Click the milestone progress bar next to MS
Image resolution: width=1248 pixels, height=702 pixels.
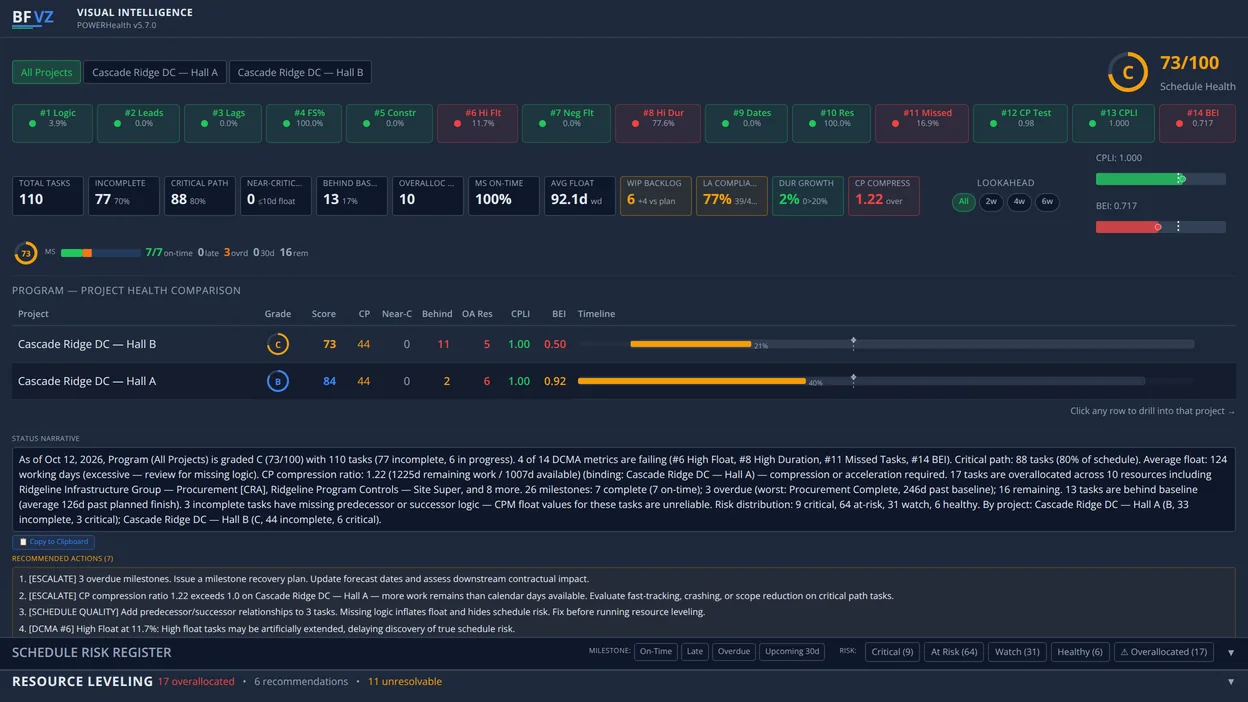100,253
